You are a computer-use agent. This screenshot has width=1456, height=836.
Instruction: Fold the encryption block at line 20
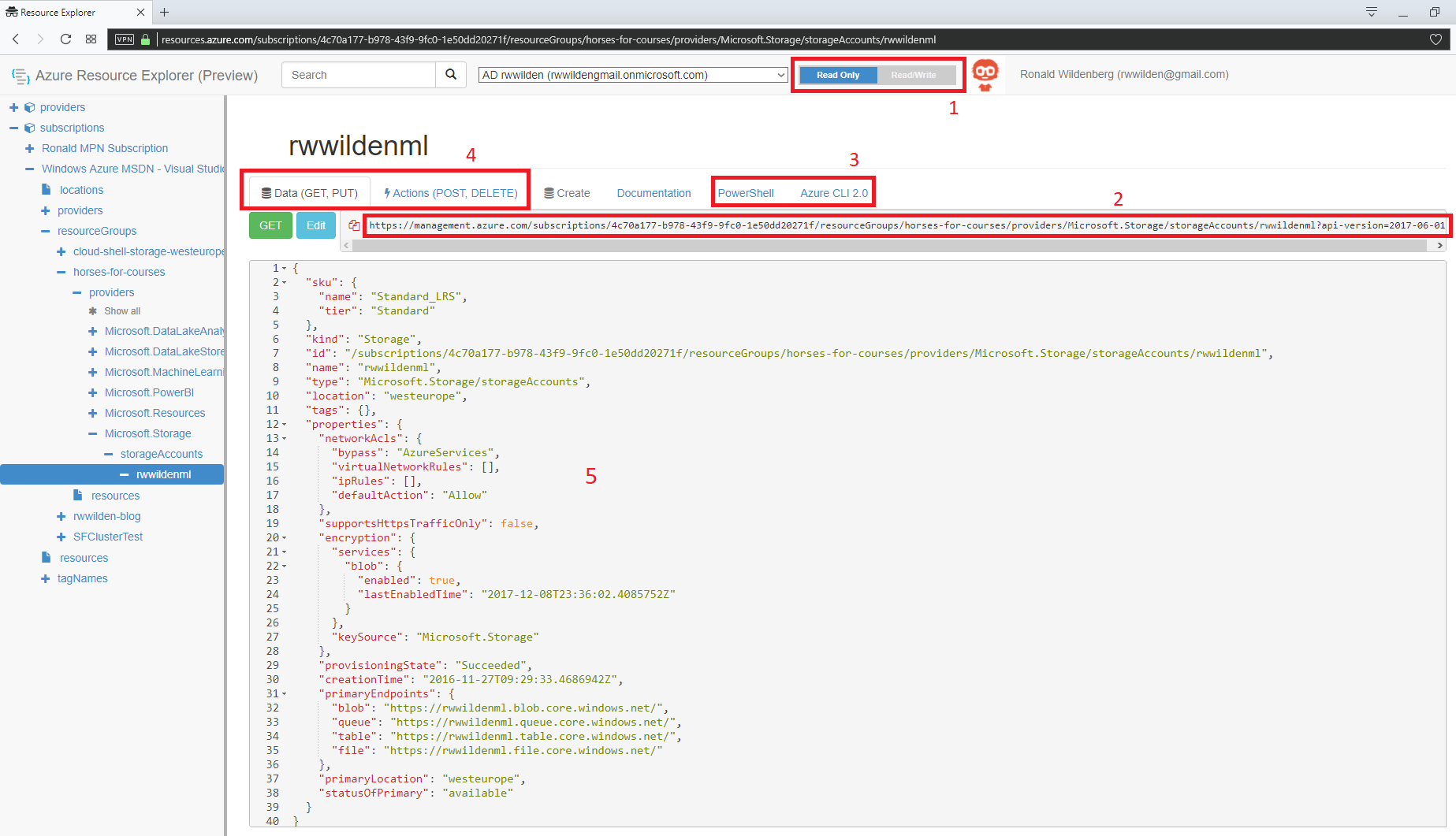[285, 537]
